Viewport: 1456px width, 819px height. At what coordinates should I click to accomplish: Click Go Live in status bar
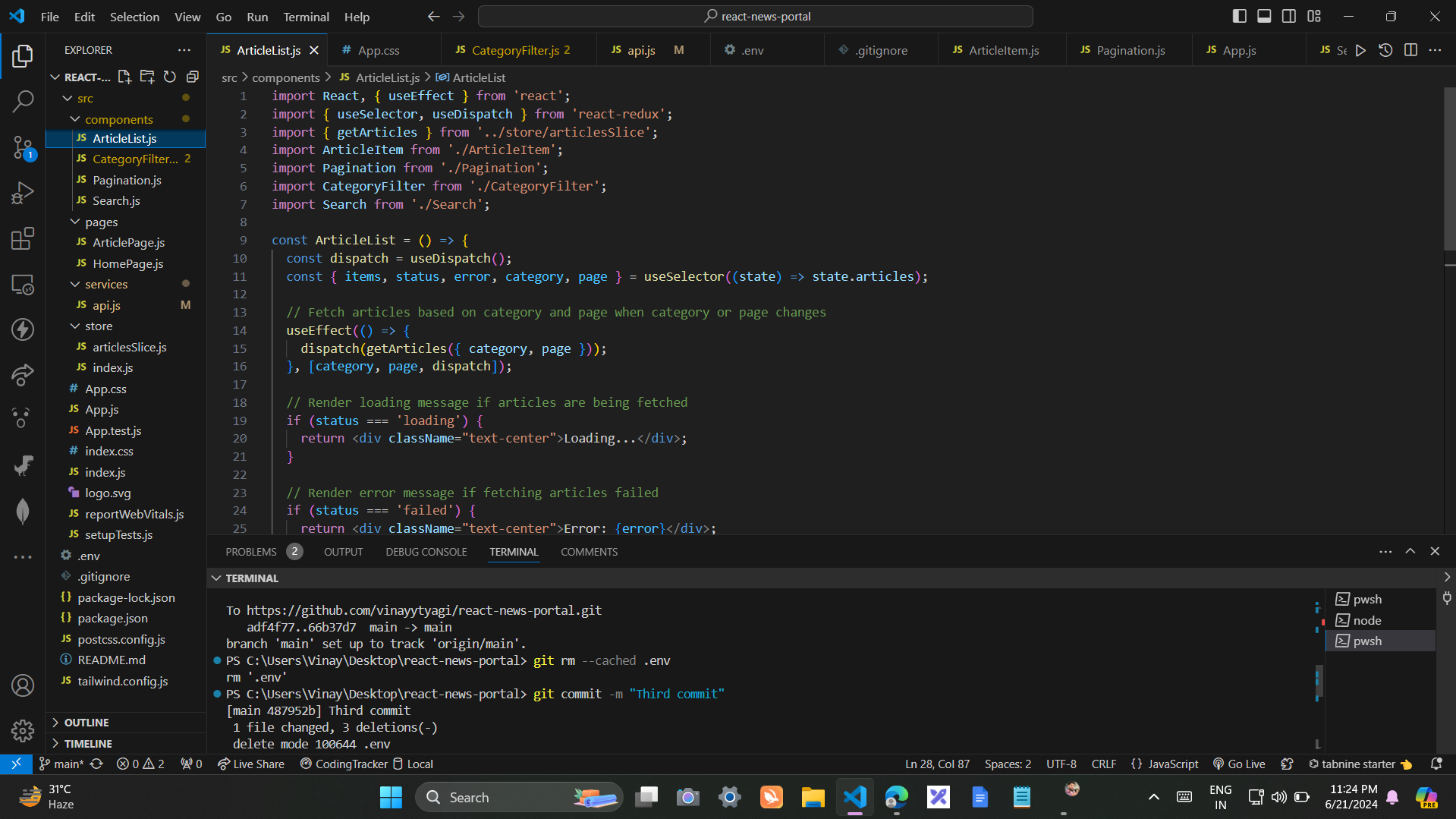1239,764
